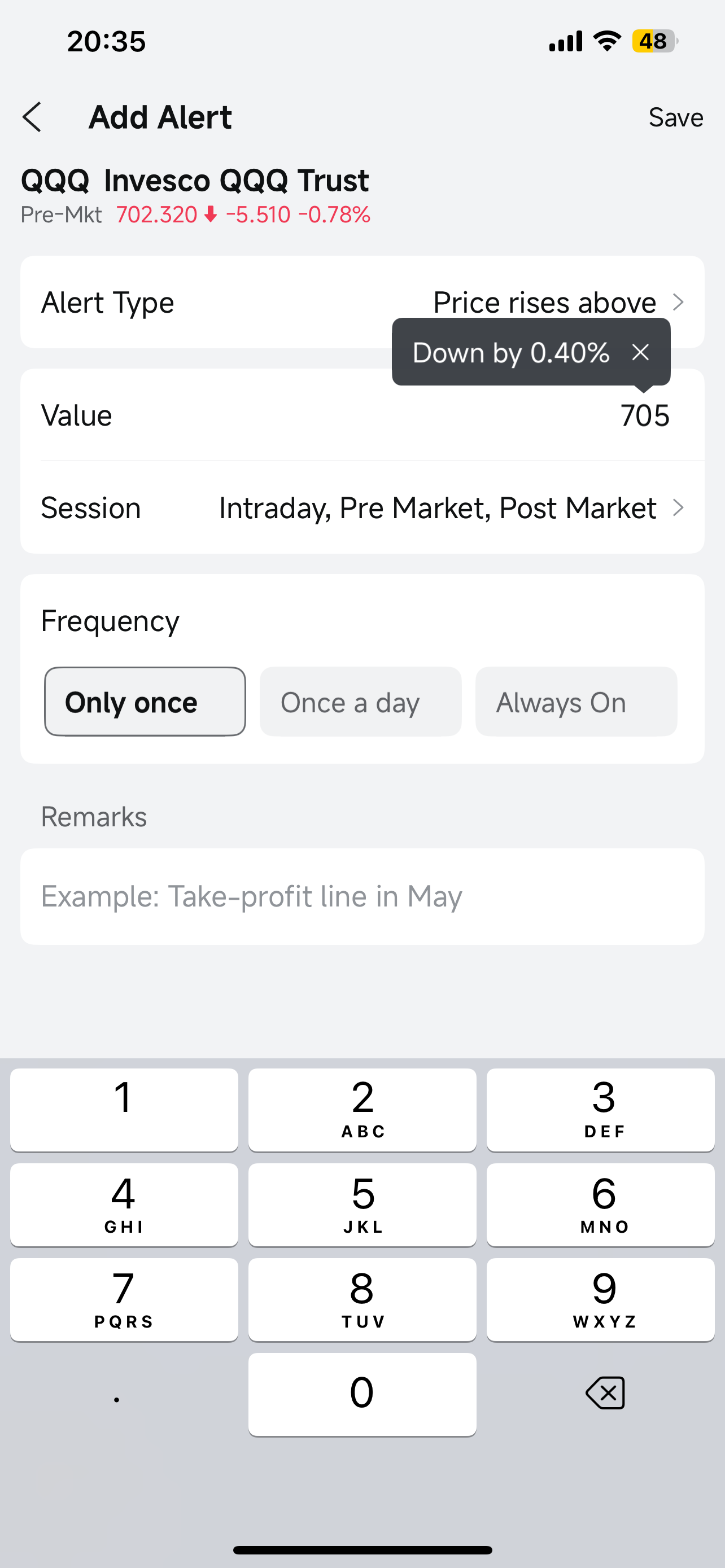Open Alert Type 'Price rises above' selector
Screen dimensions: 725x1568
[362, 302]
